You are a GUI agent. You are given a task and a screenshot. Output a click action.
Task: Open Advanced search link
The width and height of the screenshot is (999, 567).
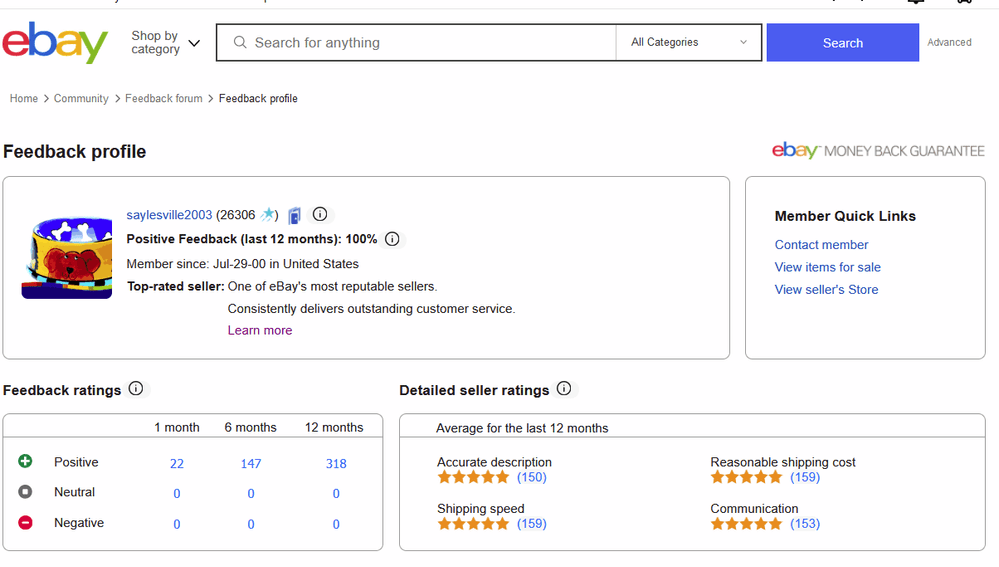949,43
